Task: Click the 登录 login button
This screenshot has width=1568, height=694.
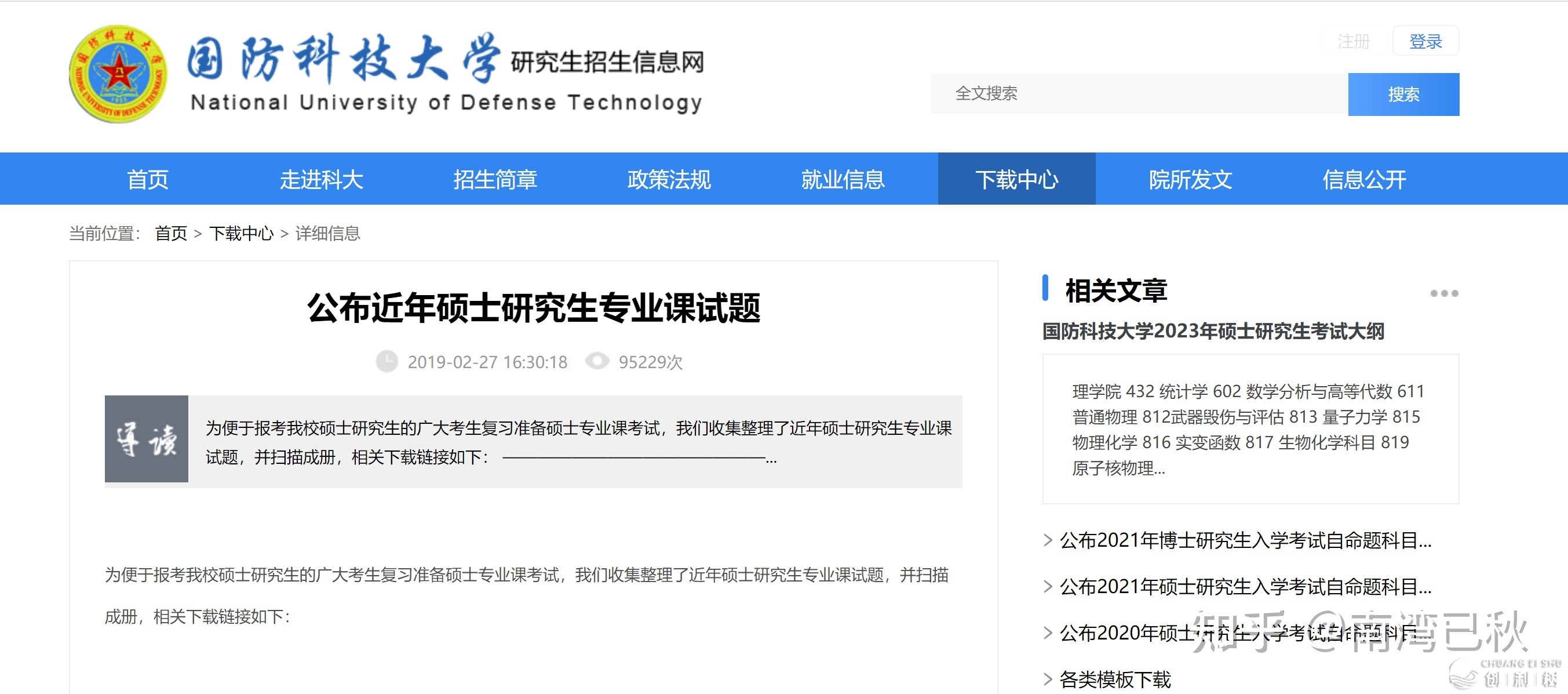Action: 1425,41
